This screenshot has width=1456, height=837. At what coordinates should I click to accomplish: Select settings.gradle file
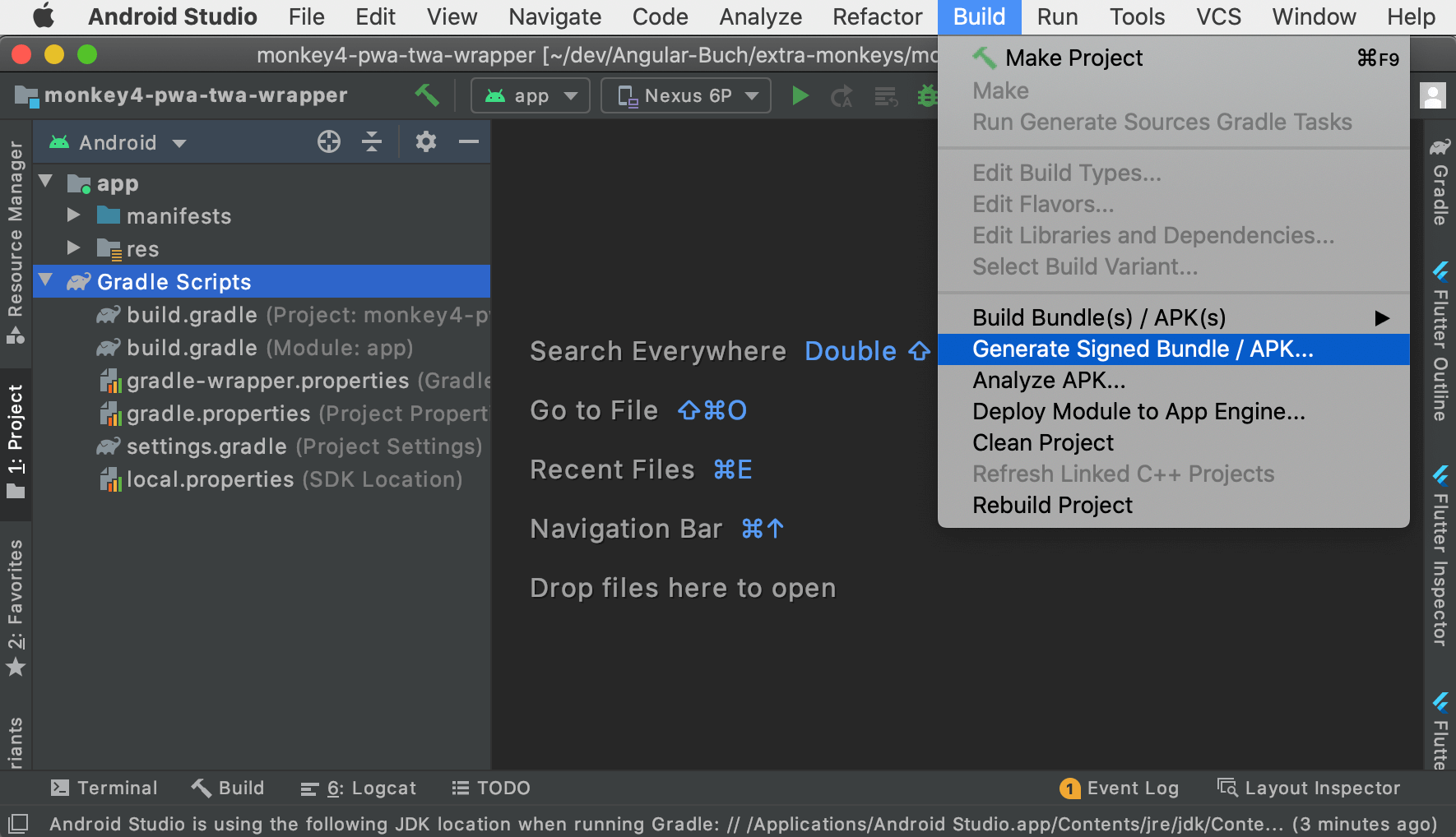(262, 446)
